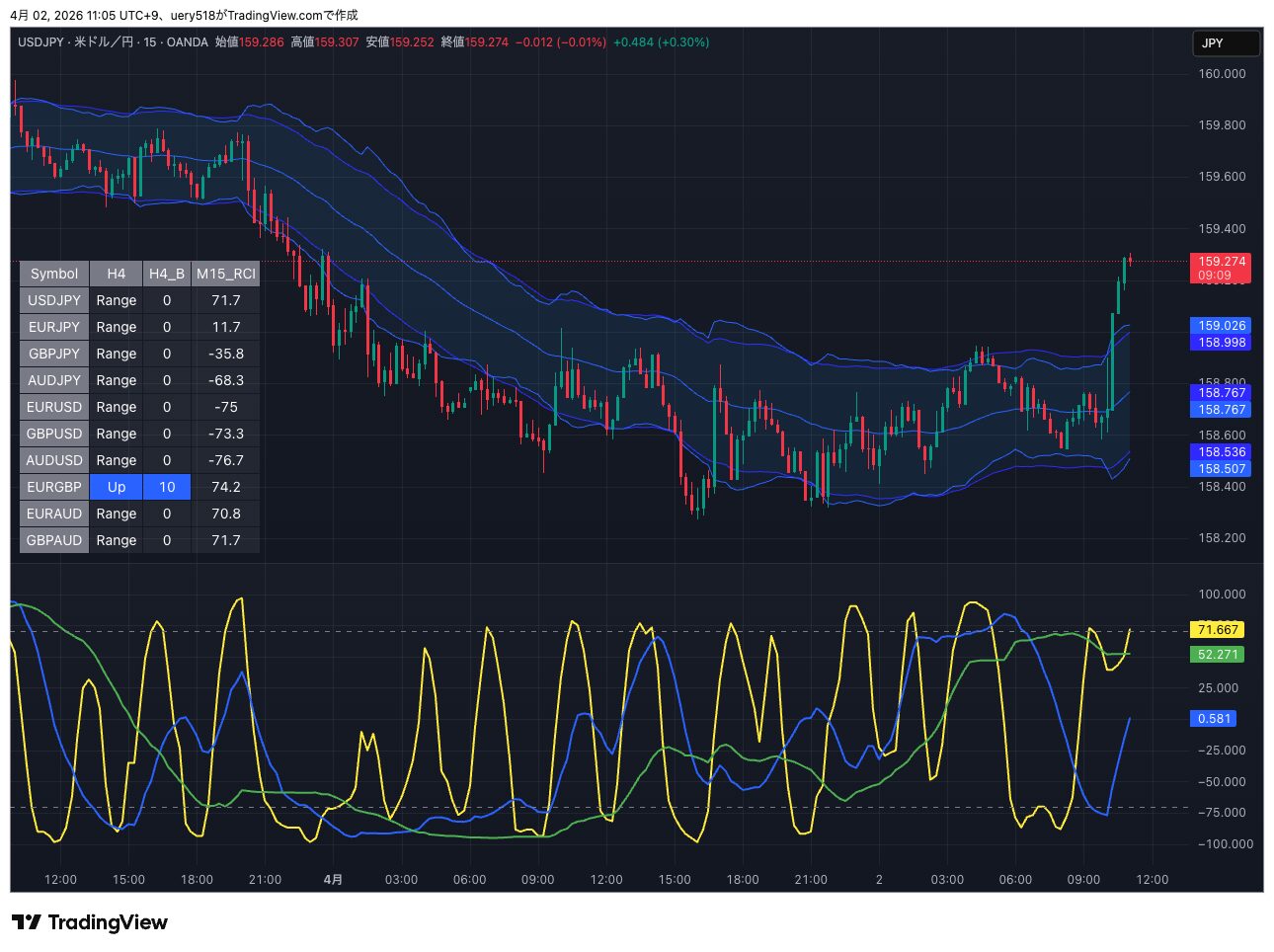Click the 21:00 label left of '4月'

tap(265, 879)
